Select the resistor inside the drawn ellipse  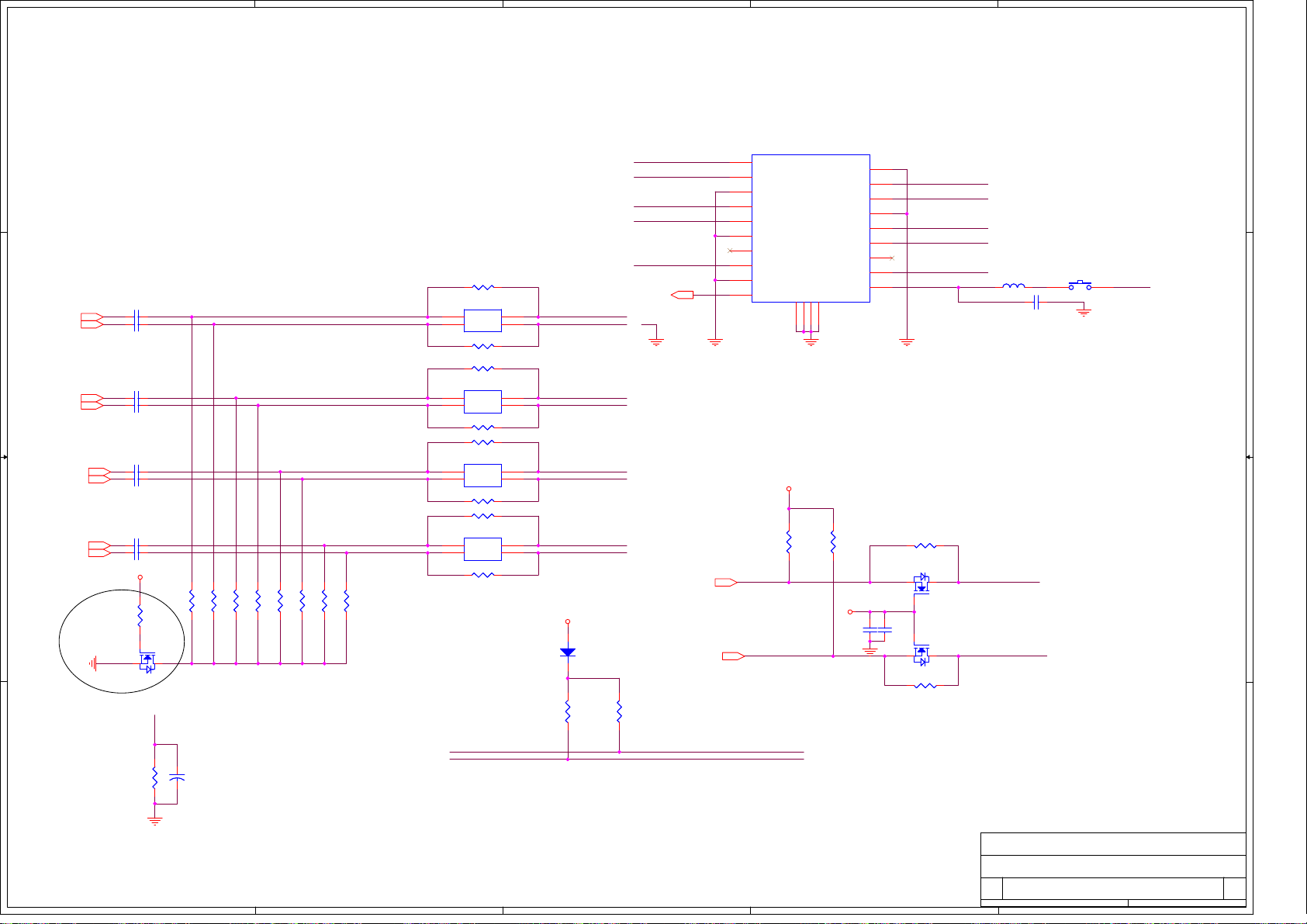140,617
